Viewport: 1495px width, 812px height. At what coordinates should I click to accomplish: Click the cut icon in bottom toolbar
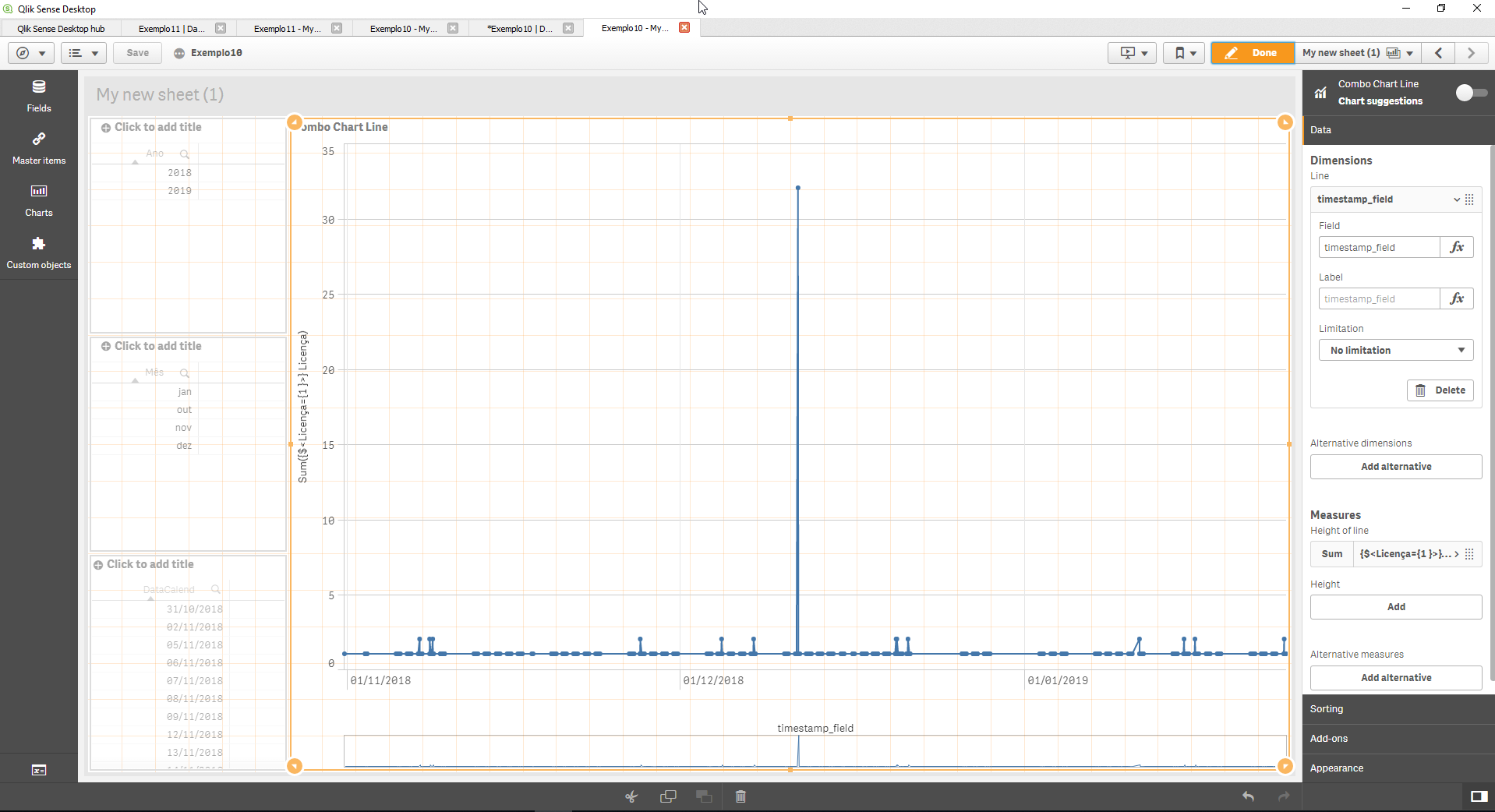[631, 796]
